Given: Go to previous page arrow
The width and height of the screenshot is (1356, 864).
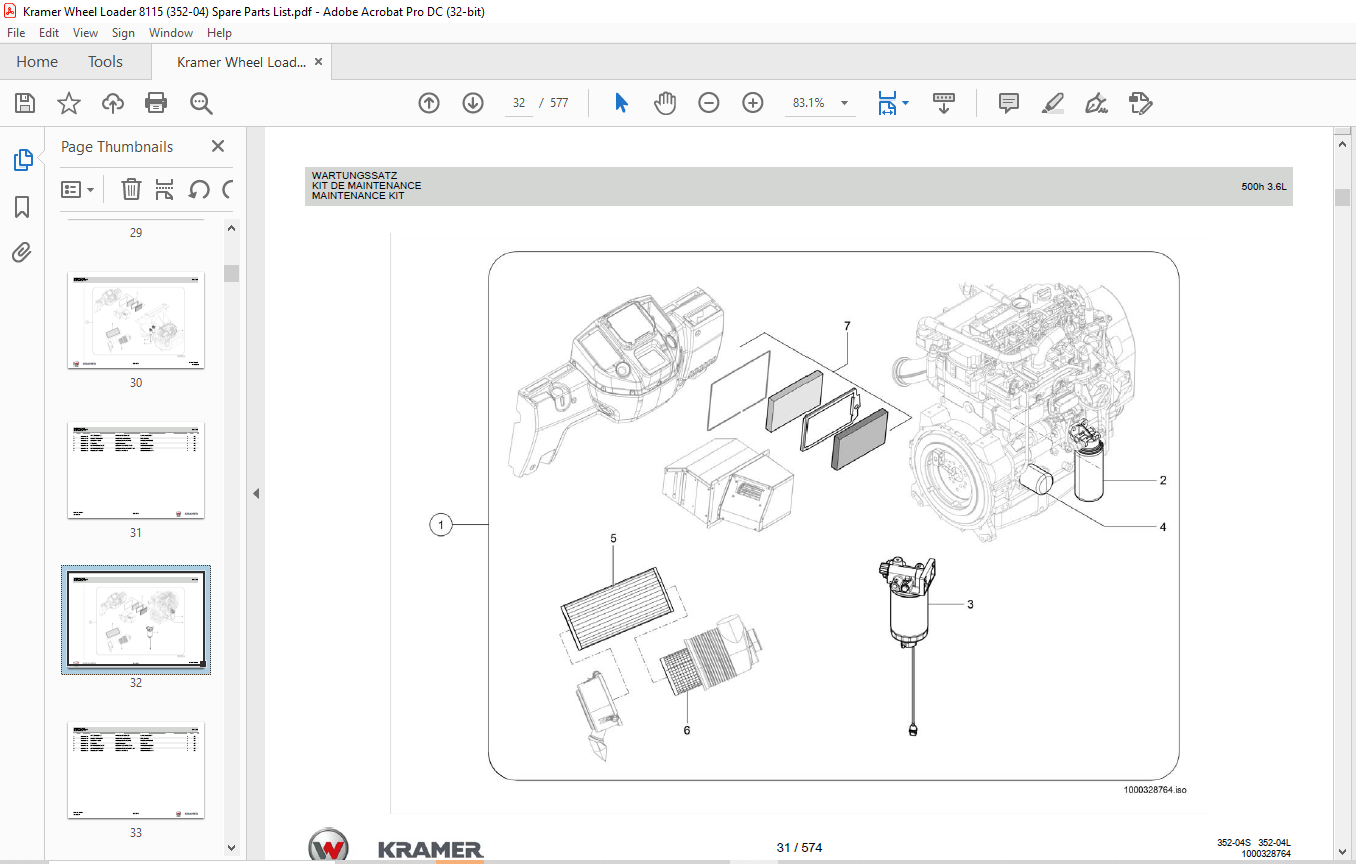Looking at the screenshot, I should tap(429, 103).
